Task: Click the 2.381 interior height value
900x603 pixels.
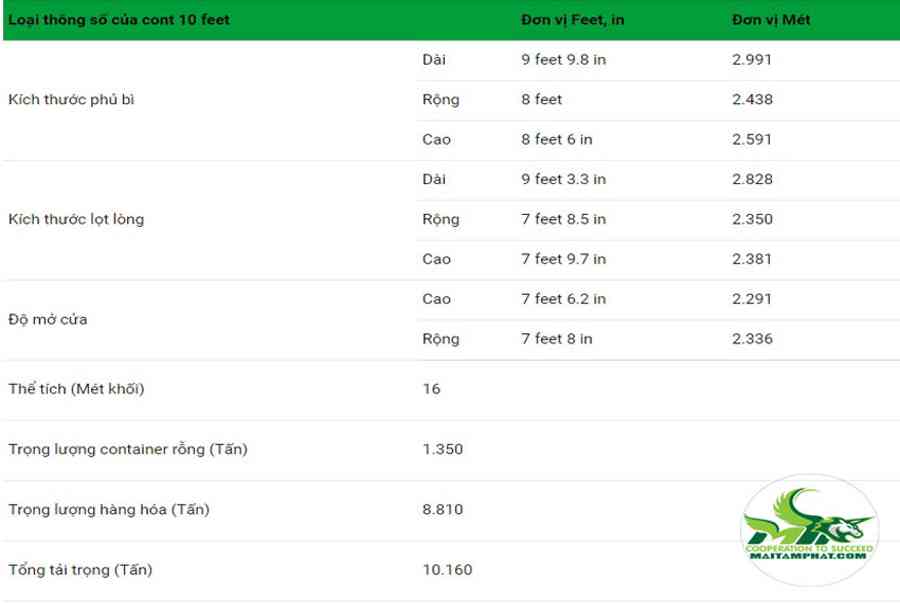Action: click(x=752, y=259)
